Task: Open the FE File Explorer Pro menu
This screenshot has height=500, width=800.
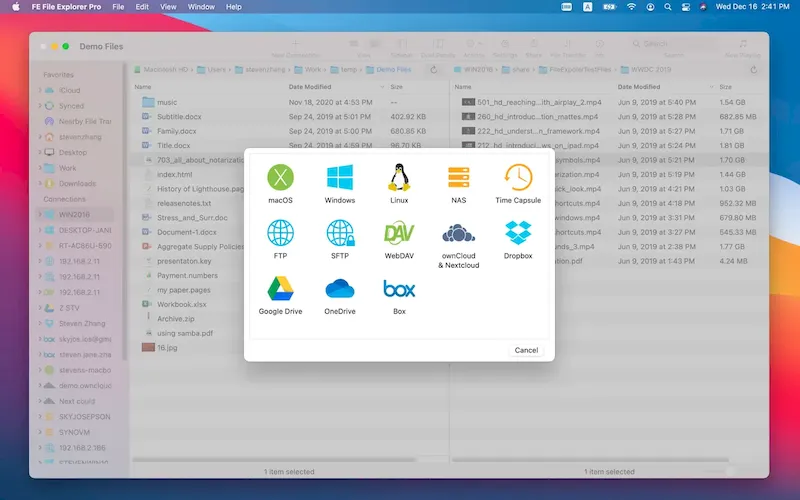Action: click(66, 7)
